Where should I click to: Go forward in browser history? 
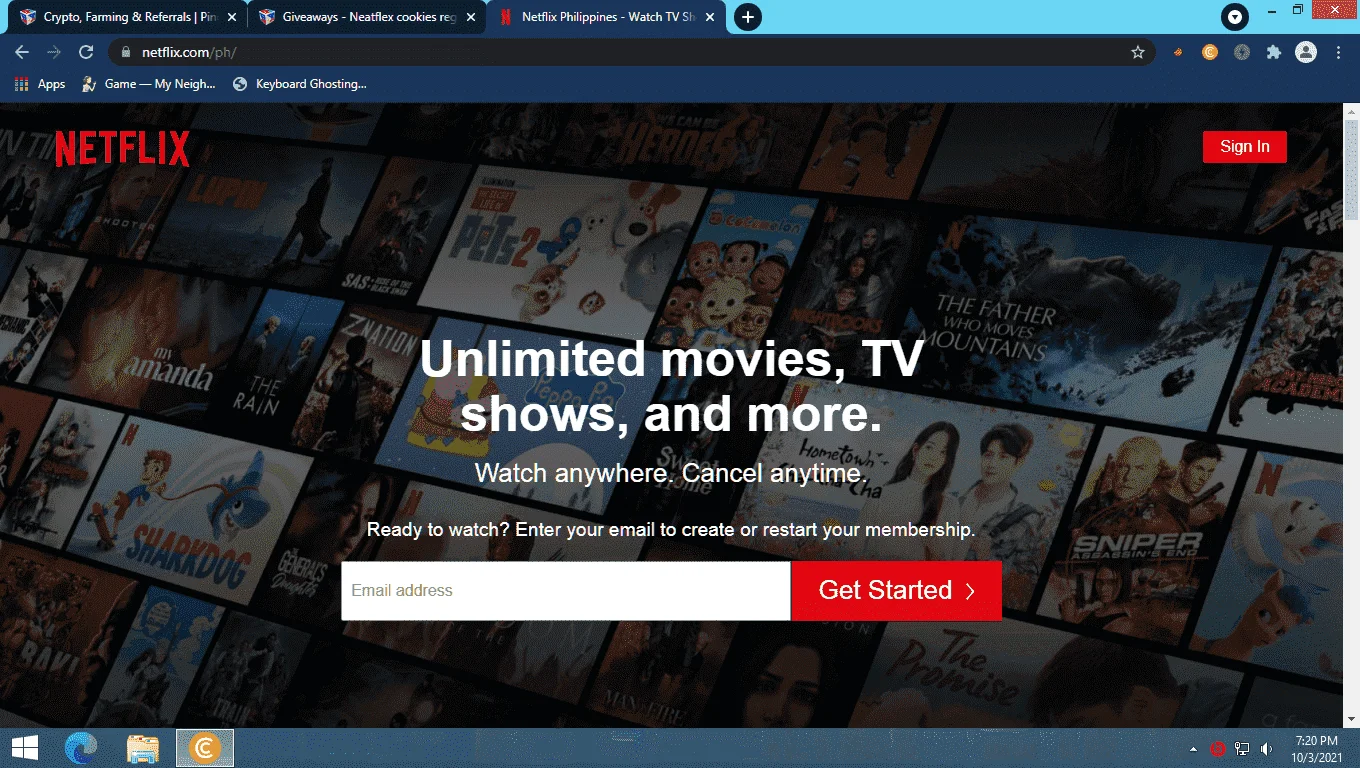[54, 52]
